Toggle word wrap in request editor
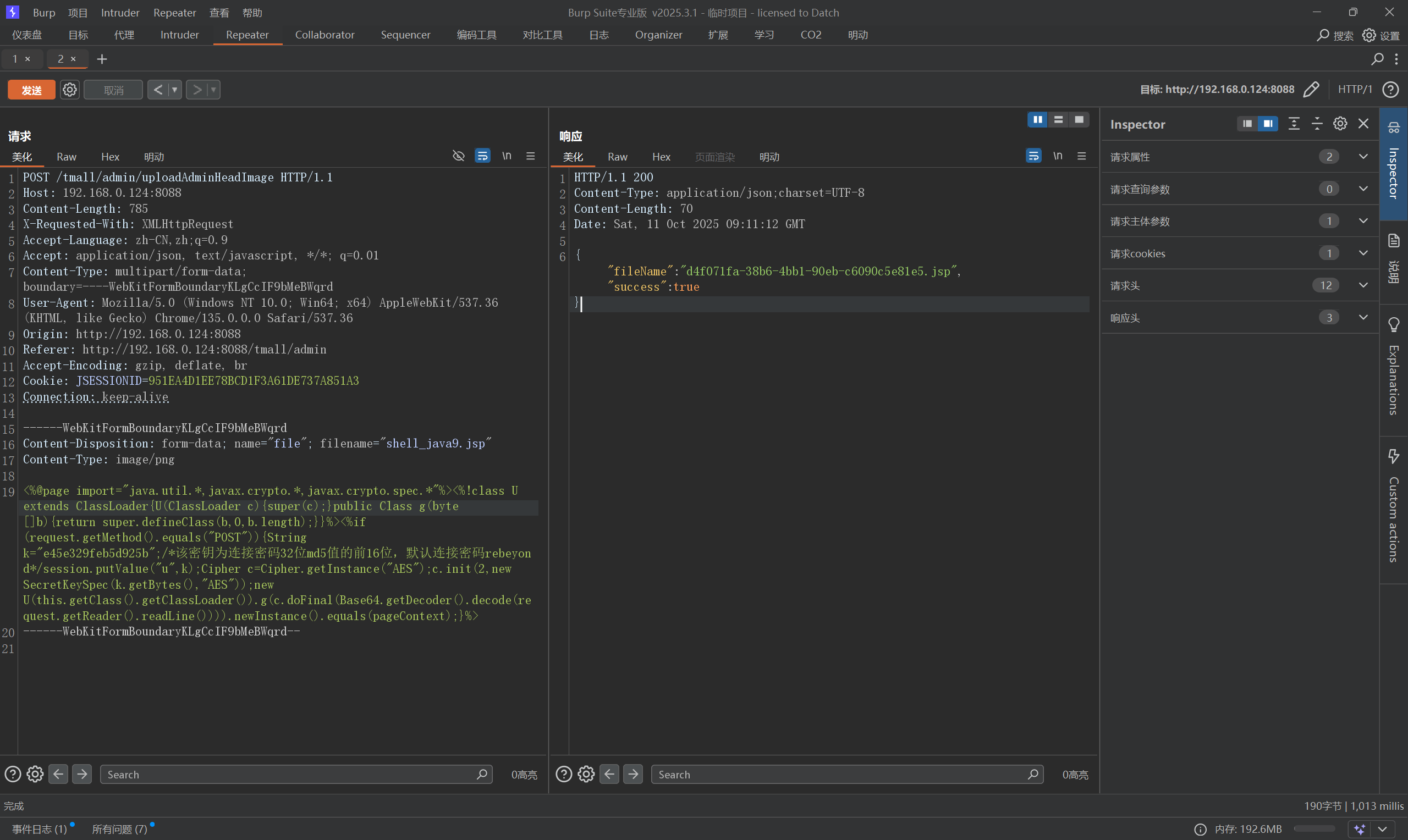 pyautogui.click(x=482, y=156)
